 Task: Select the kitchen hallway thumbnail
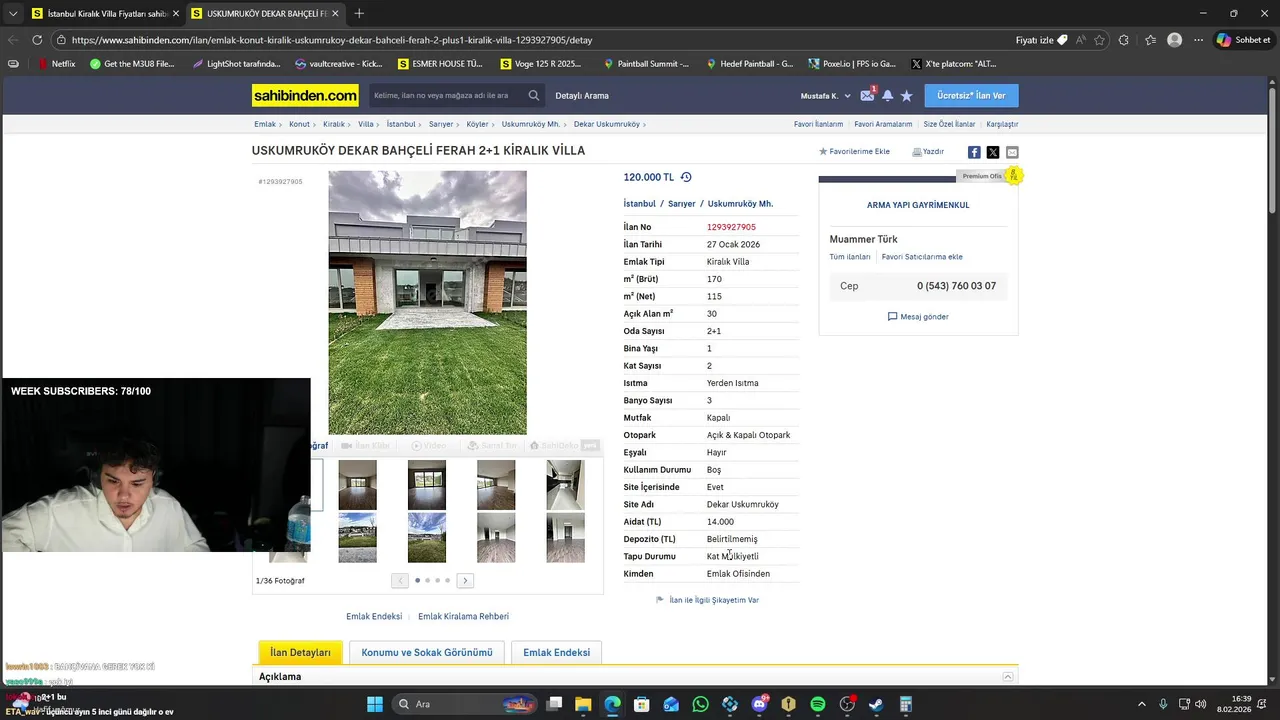[565, 485]
